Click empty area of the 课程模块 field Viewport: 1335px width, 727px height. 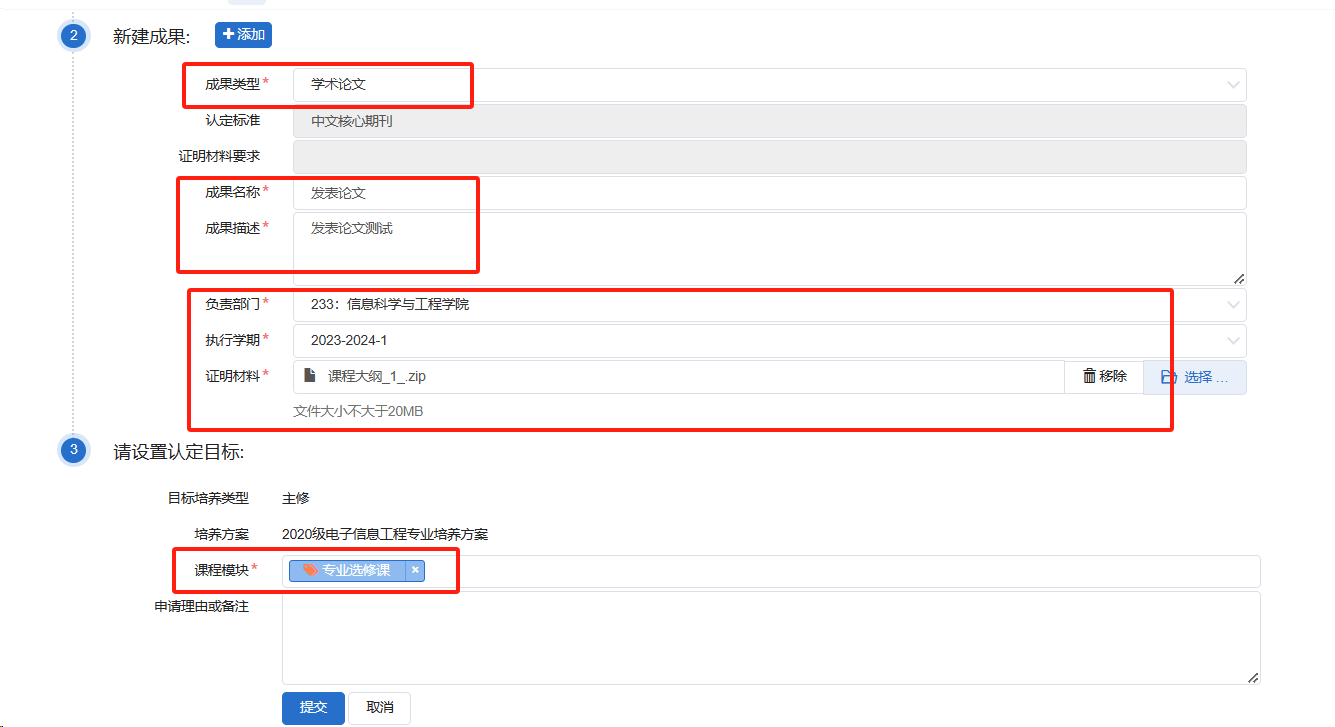point(840,571)
